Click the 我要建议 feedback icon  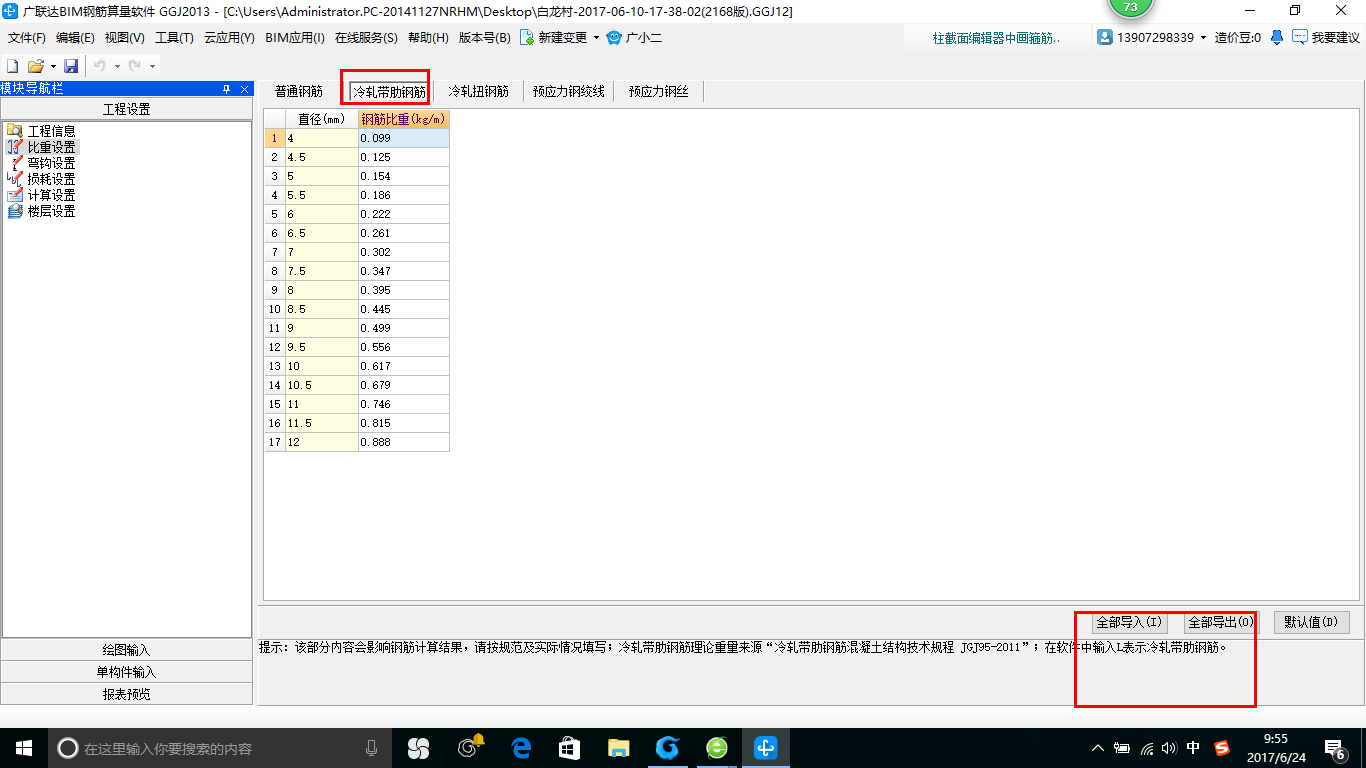pos(1299,37)
